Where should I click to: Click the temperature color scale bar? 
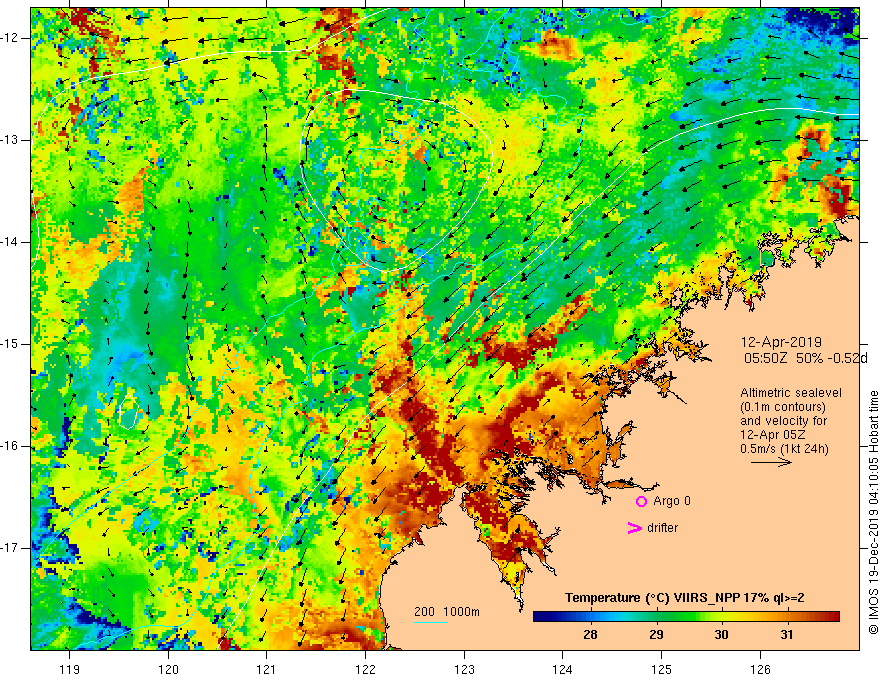[686, 617]
